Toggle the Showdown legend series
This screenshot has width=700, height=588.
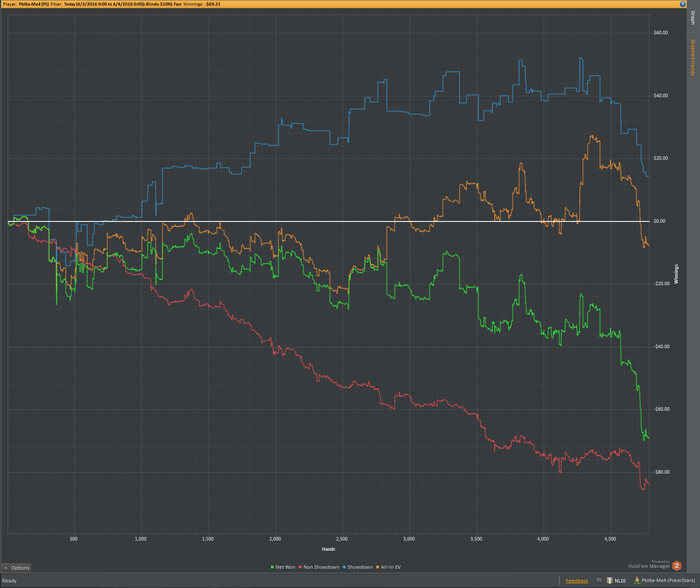[x=358, y=567]
